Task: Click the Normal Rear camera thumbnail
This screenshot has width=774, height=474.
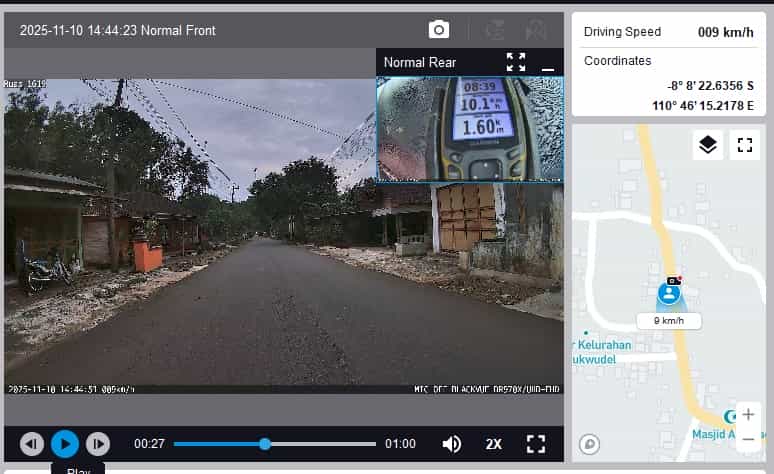Action: (x=470, y=128)
